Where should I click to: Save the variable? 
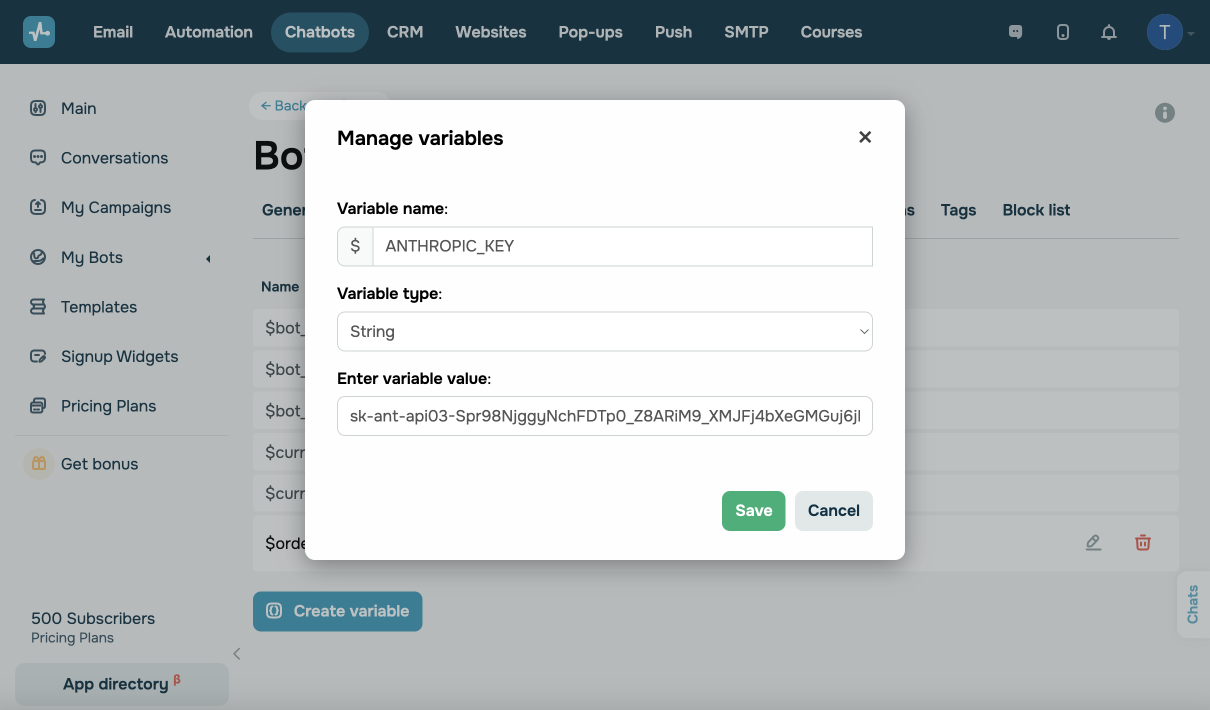coord(753,511)
